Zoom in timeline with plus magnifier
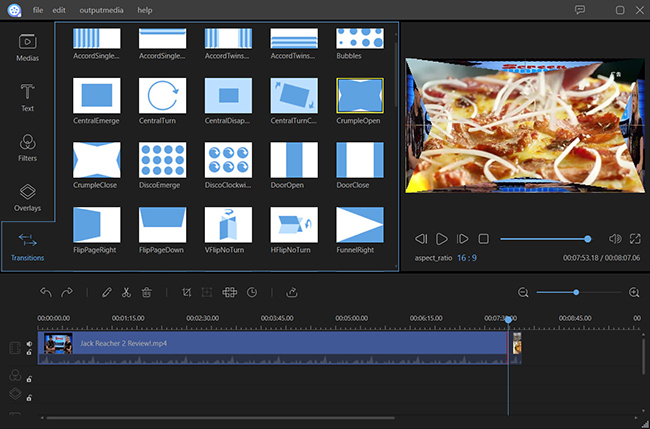This screenshot has width=650, height=429. click(634, 292)
